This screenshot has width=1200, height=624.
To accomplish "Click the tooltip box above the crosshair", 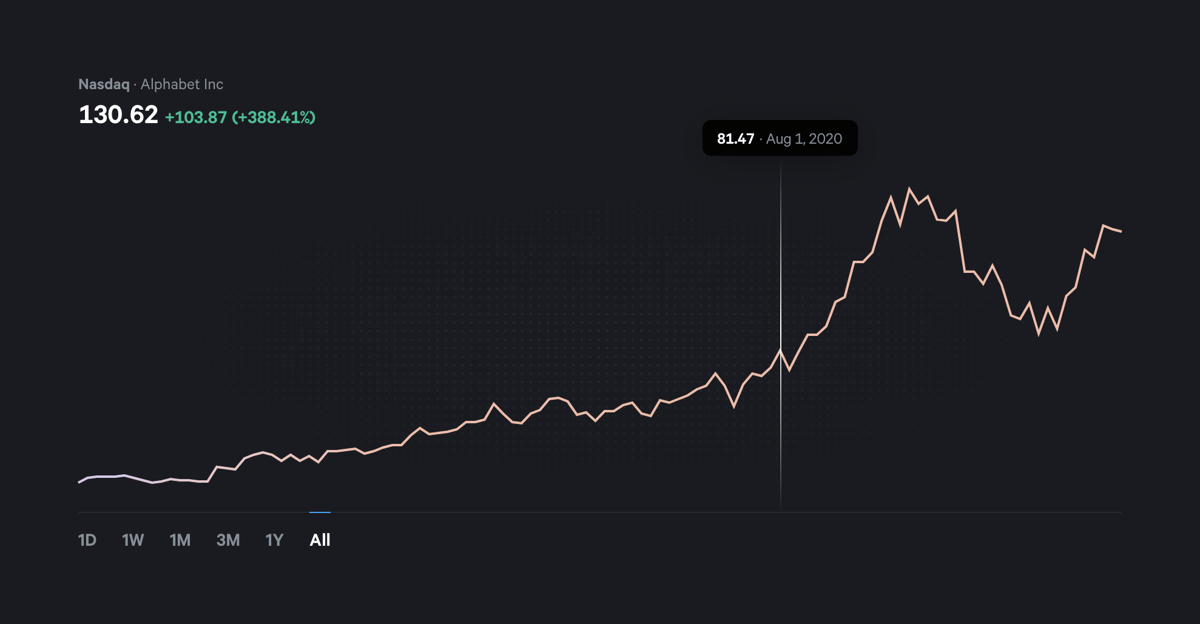I will tap(780, 138).
